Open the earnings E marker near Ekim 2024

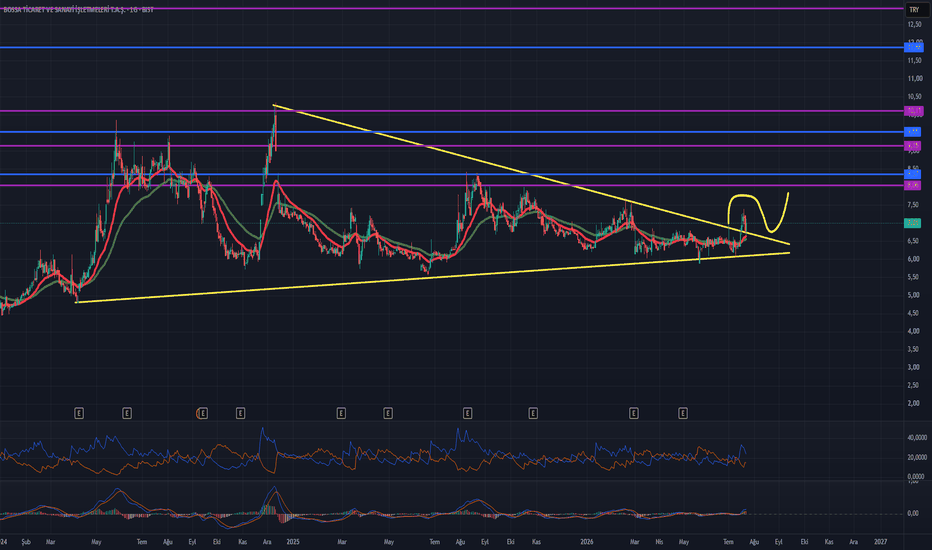point(241,413)
